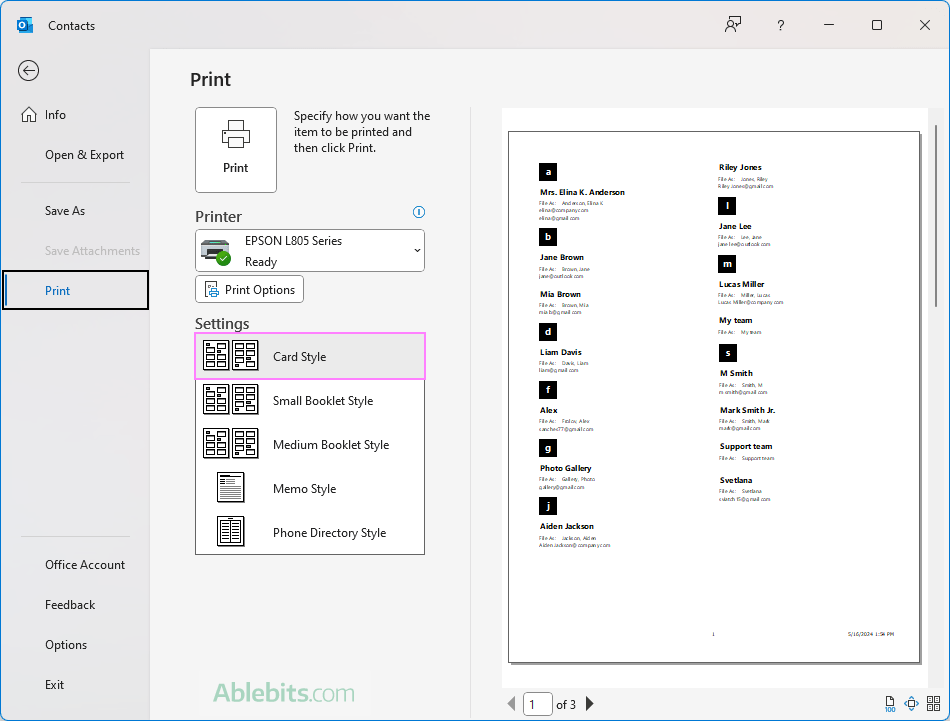Select Phone Directory Style setting
The image size is (950, 721).
pyautogui.click(x=310, y=533)
